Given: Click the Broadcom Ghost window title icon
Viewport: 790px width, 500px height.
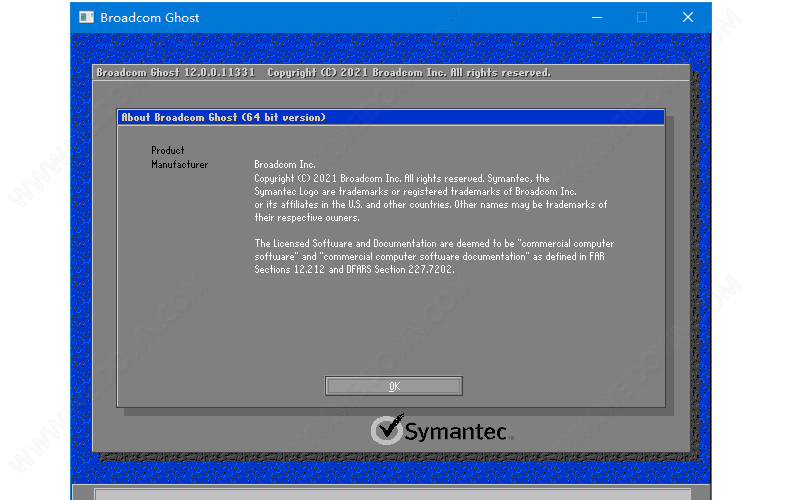Looking at the screenshot, I should [x=86, y=17].
